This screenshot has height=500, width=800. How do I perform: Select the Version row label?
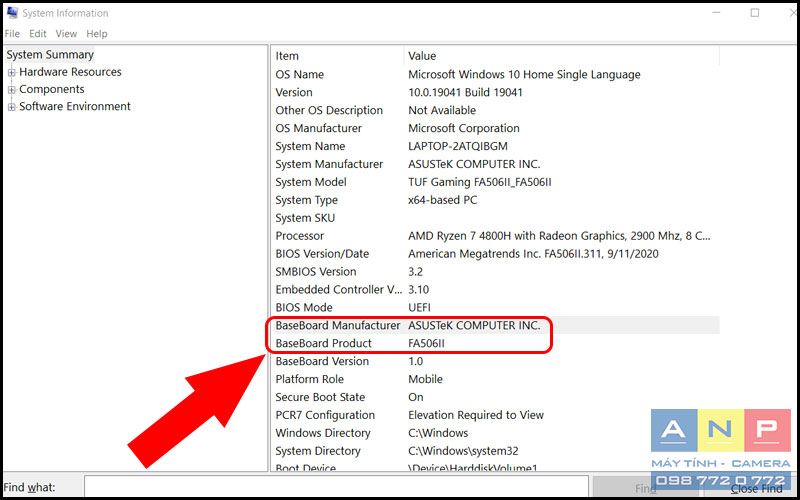pyautogui.click(x=294, y=92)
